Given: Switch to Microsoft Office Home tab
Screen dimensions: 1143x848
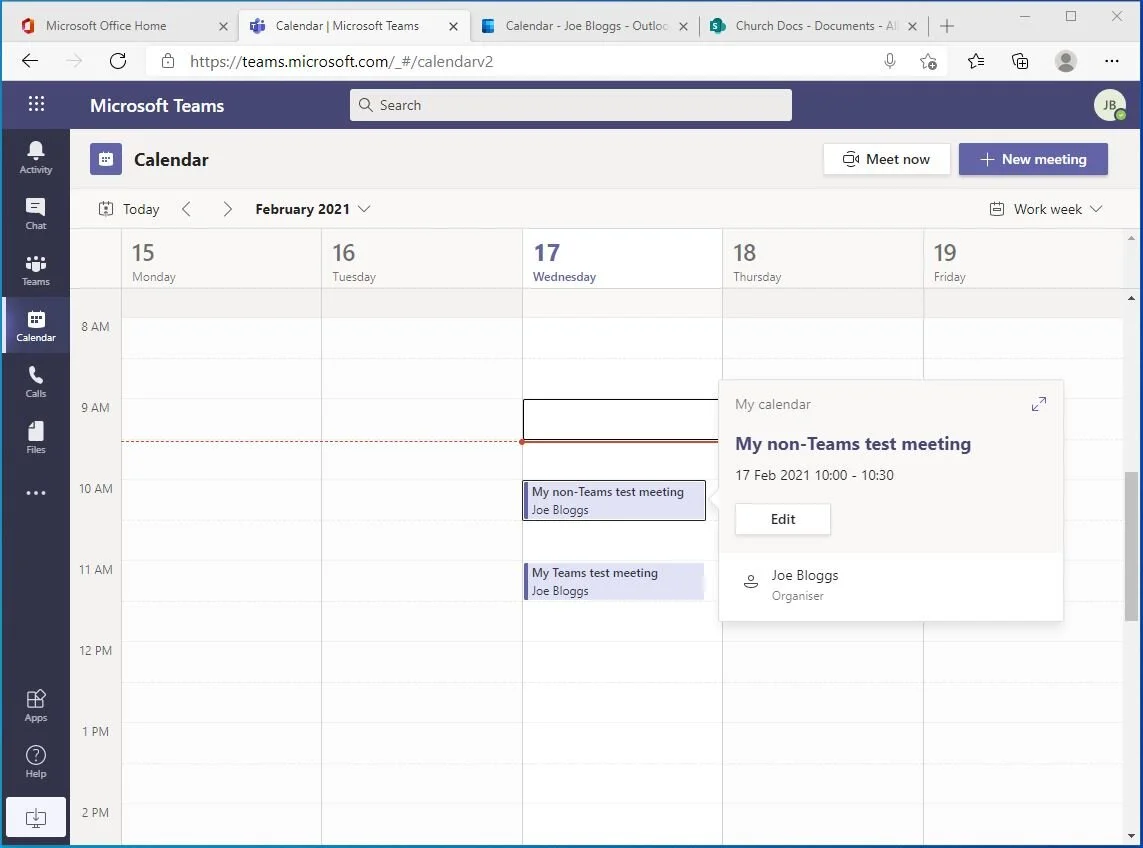Looking at the screenshot, I should 106,26.
